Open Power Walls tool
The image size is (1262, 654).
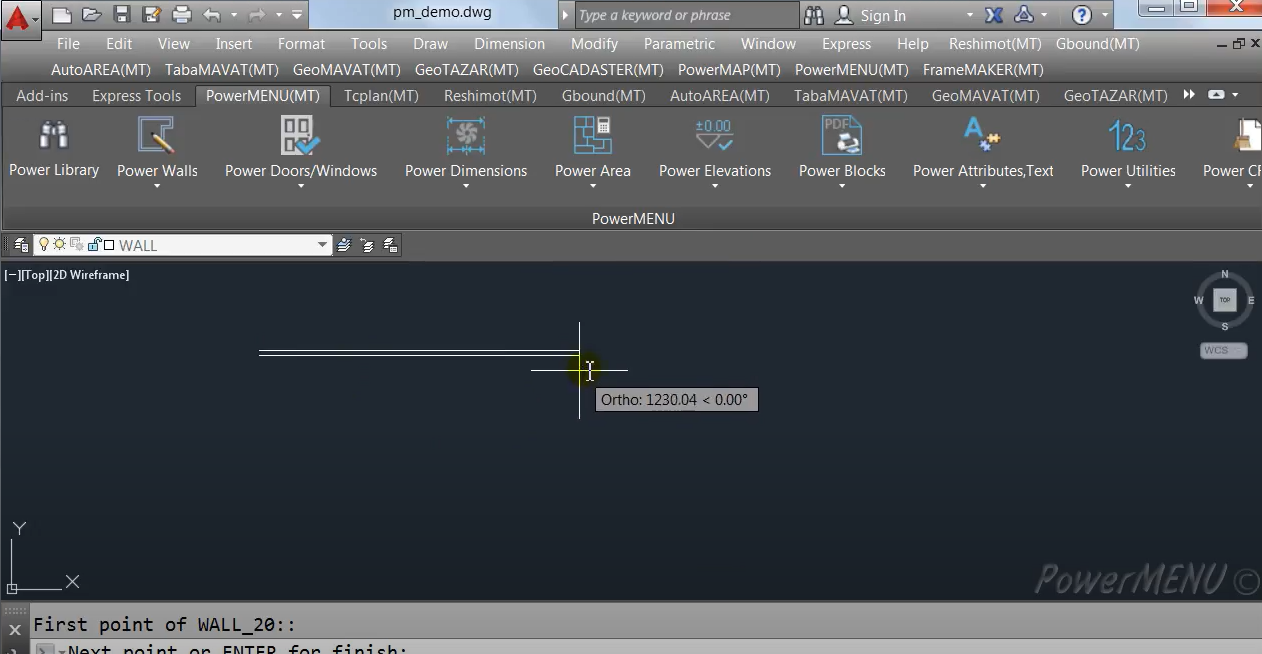click(x=157, y=150)
